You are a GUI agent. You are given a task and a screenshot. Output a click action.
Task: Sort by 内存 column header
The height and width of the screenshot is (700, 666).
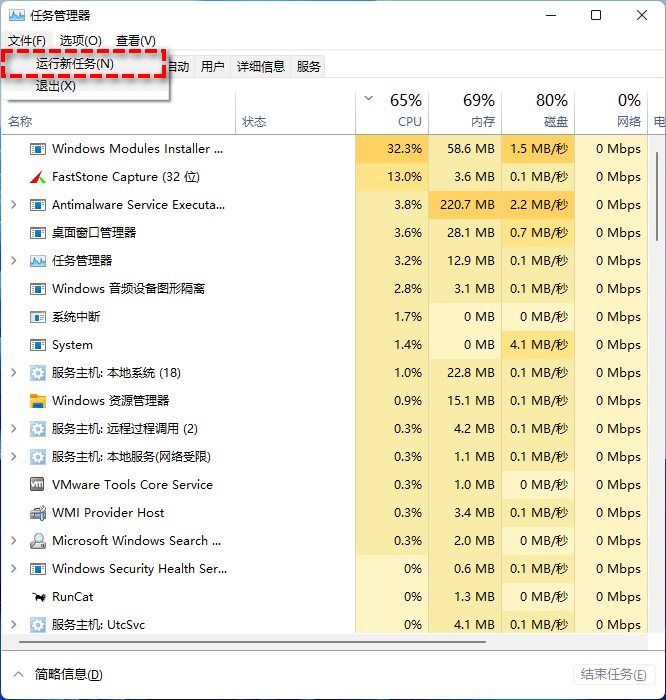point(478,110)
